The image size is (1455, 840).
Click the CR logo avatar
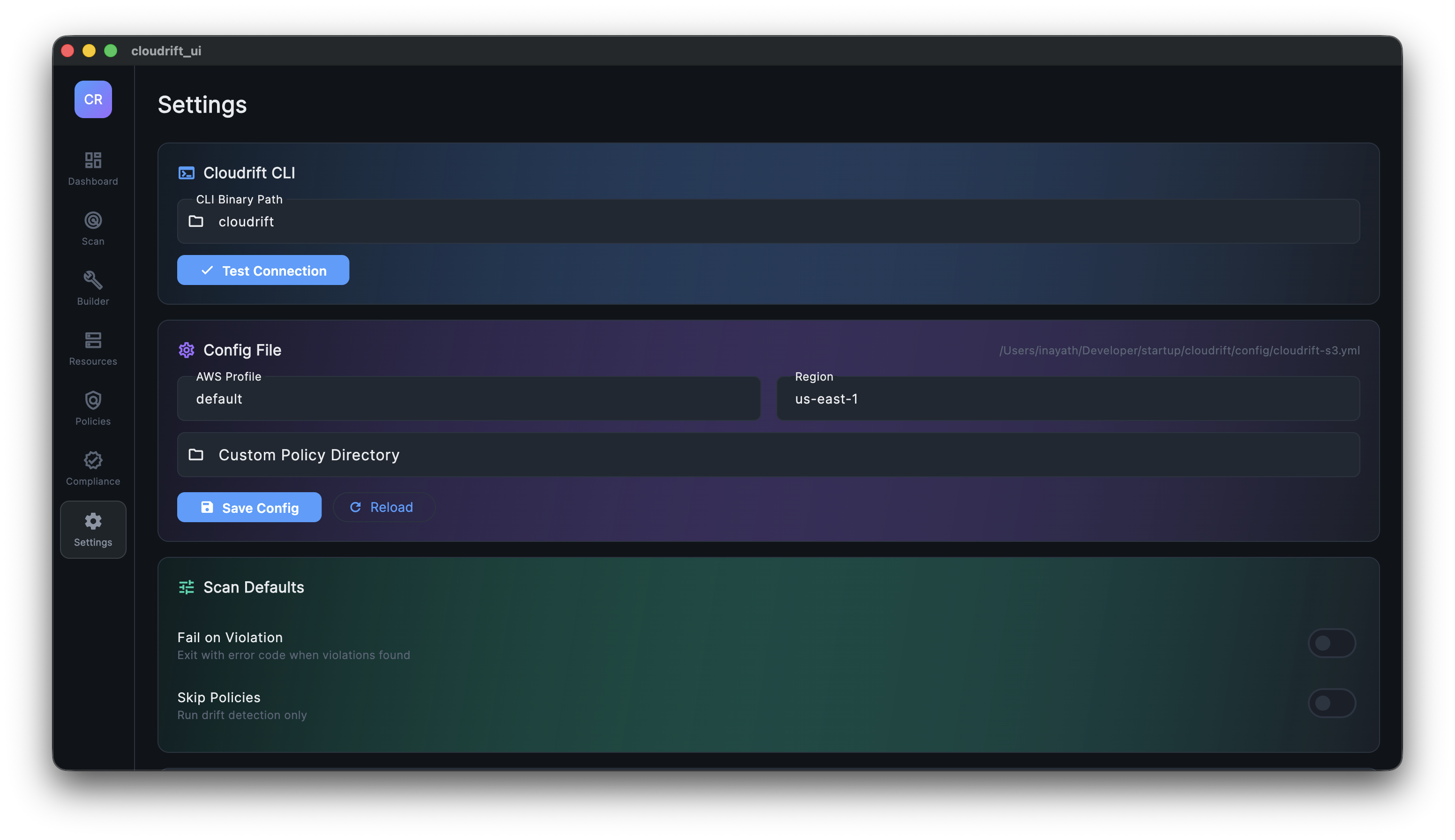tap(93, 99)
